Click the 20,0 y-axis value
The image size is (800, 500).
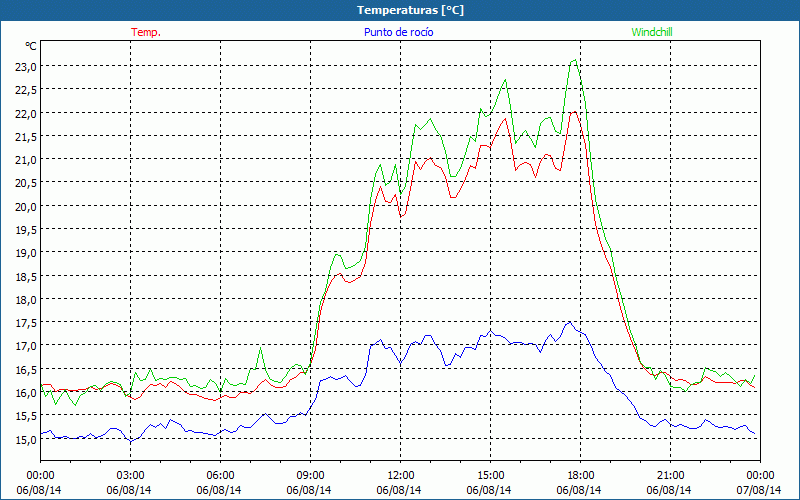tap(26, 206)
